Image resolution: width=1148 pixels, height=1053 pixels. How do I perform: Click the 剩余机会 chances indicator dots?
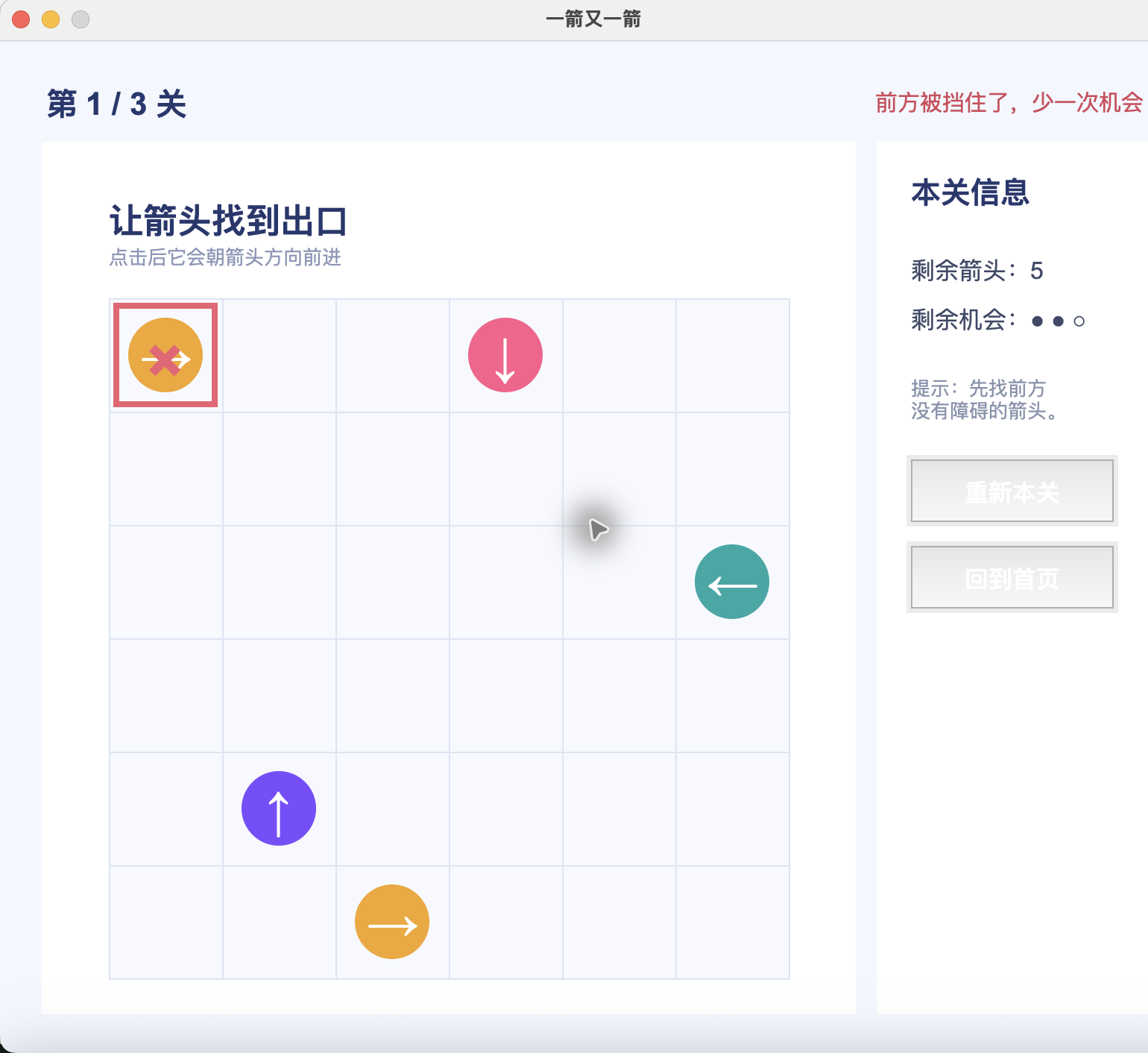tap(1058, 321)
